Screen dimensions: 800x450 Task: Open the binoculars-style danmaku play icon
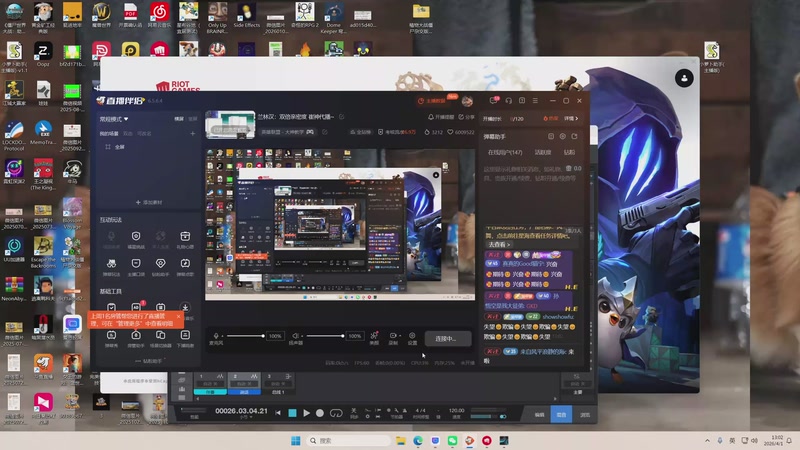point(111,263)
